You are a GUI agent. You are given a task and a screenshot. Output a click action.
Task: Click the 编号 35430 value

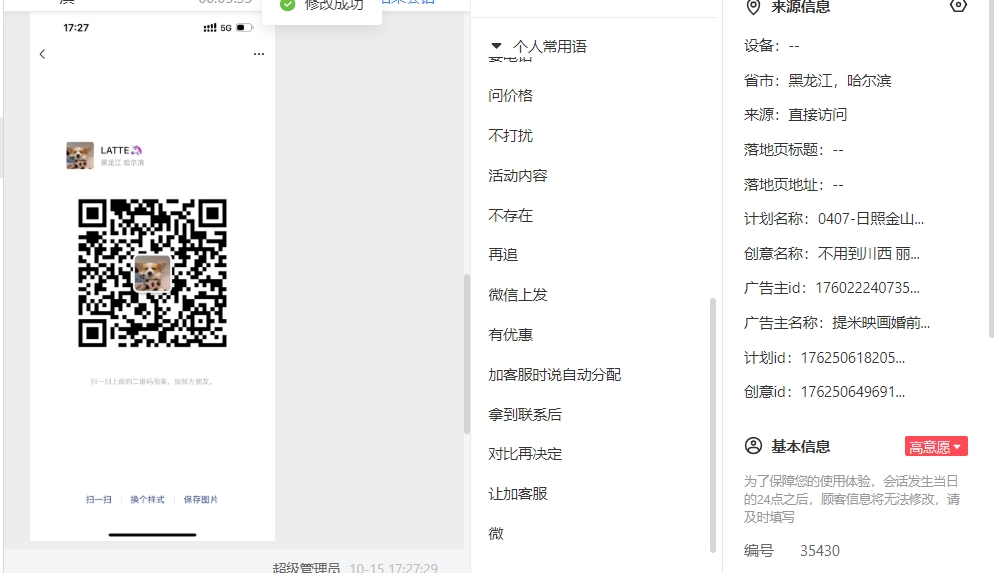(820, 551)
